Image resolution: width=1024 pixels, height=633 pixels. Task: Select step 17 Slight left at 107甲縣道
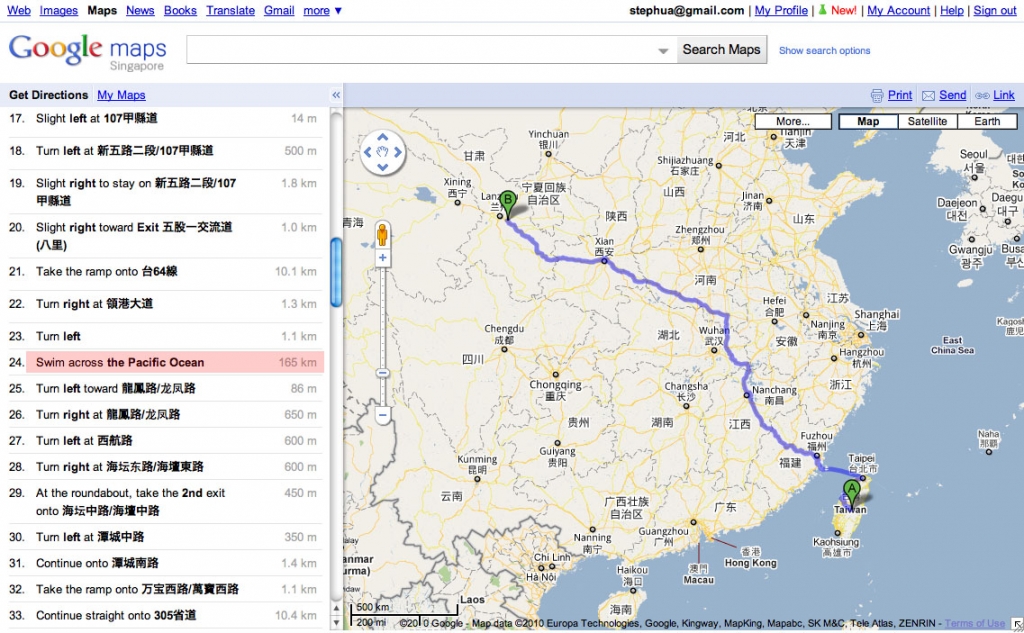click(165, 119)
